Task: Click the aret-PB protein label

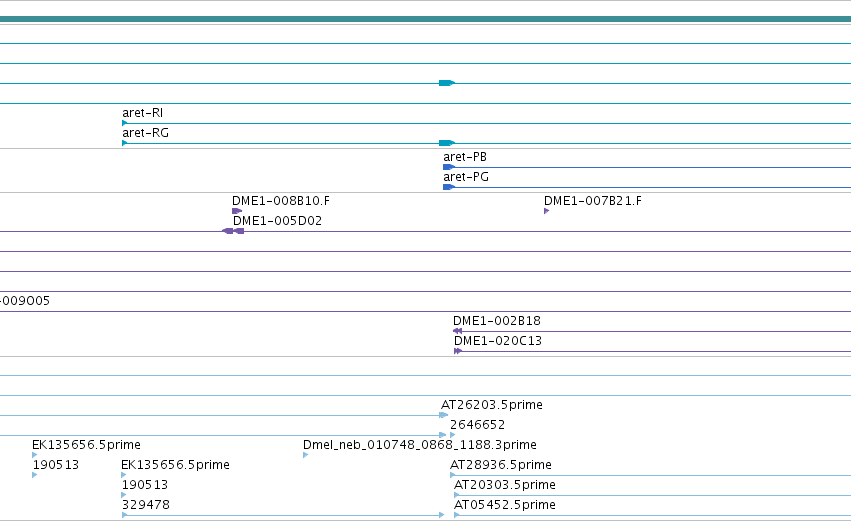Action: (465, 157)
